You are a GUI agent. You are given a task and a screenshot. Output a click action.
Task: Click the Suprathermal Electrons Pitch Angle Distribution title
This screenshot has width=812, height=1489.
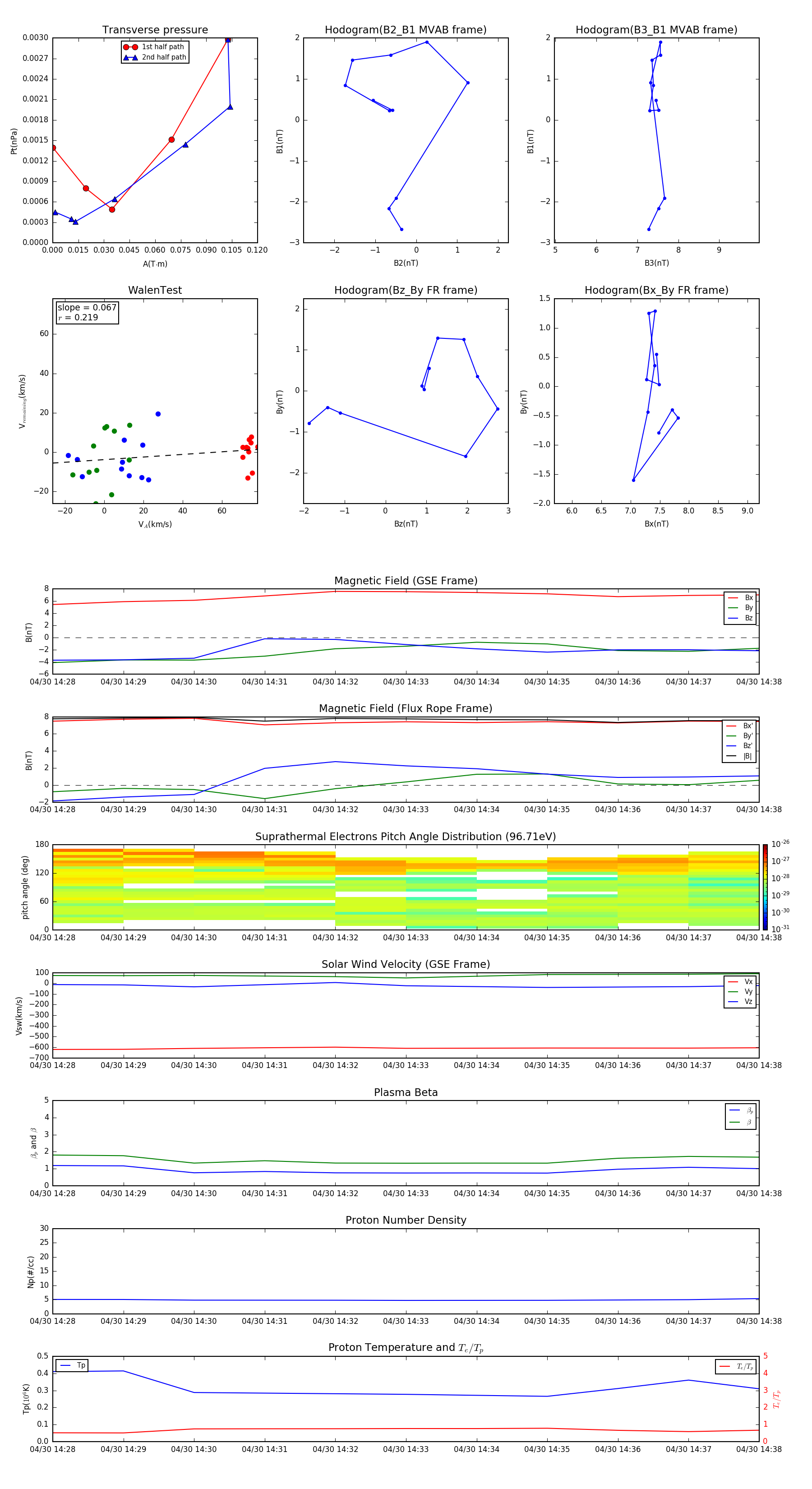406,837
